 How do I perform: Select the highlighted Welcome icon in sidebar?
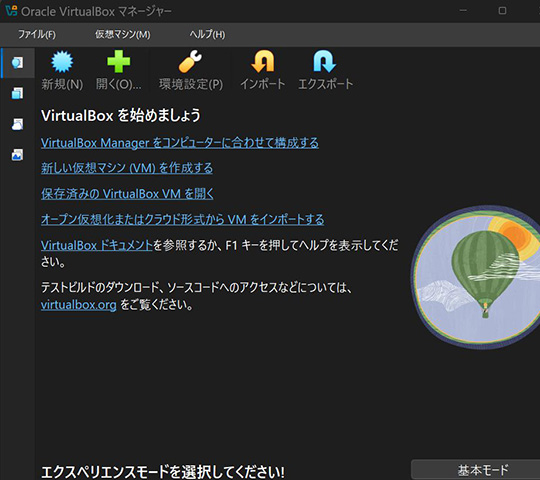click(17, 63)
